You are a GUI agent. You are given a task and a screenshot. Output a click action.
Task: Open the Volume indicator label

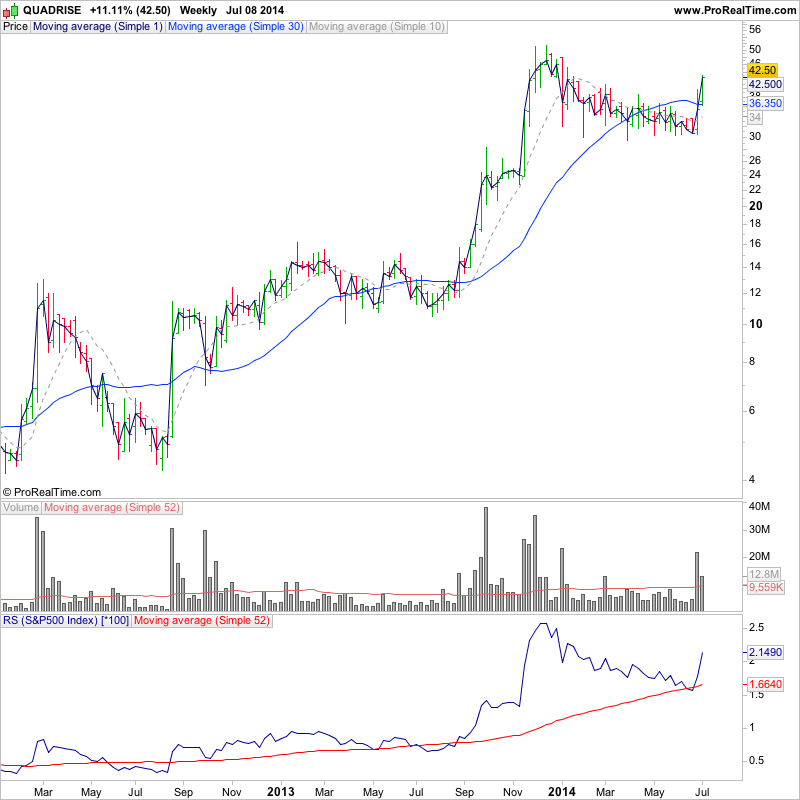click(20, 508)
